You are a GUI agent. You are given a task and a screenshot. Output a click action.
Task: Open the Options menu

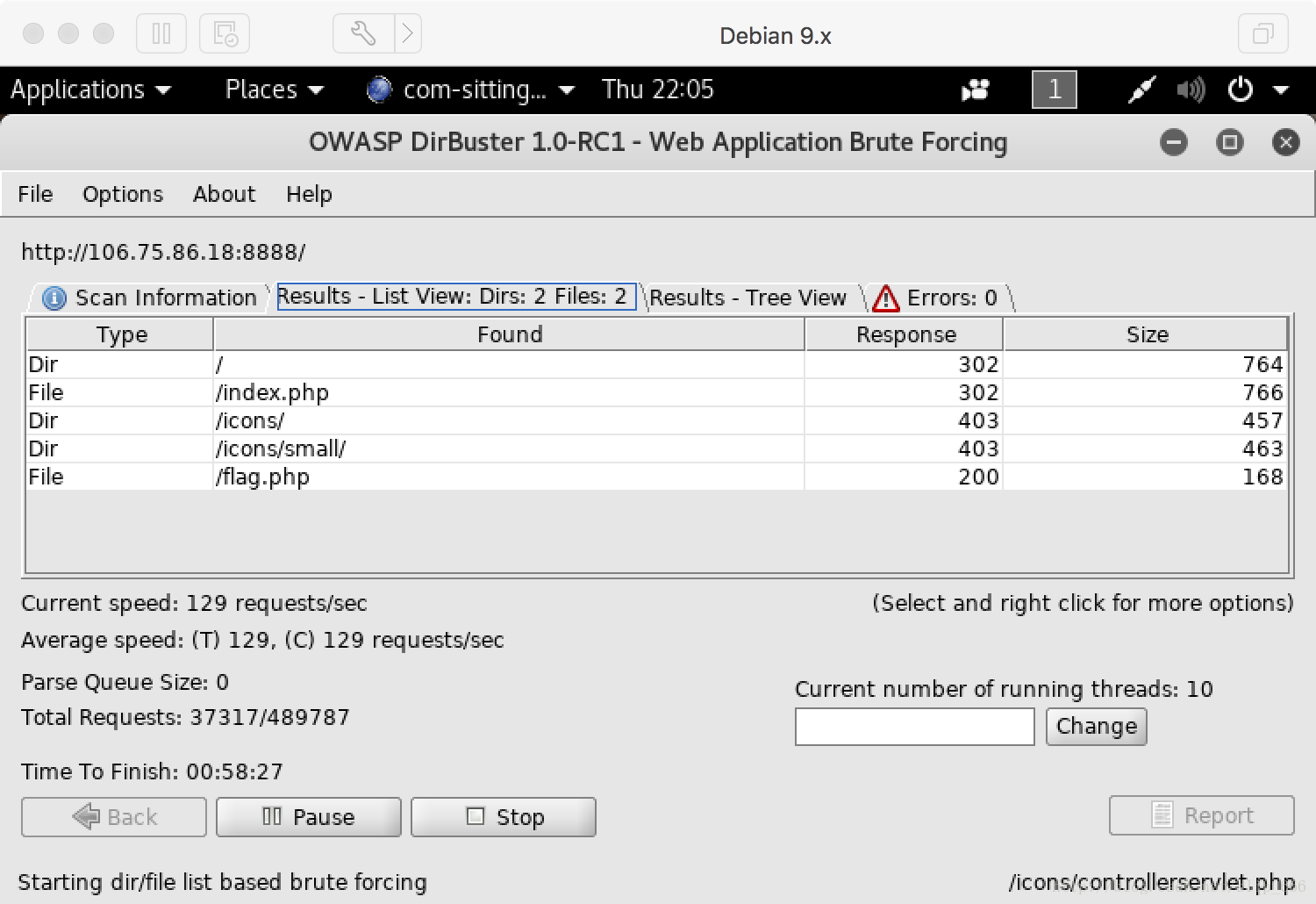click(123, 194)
